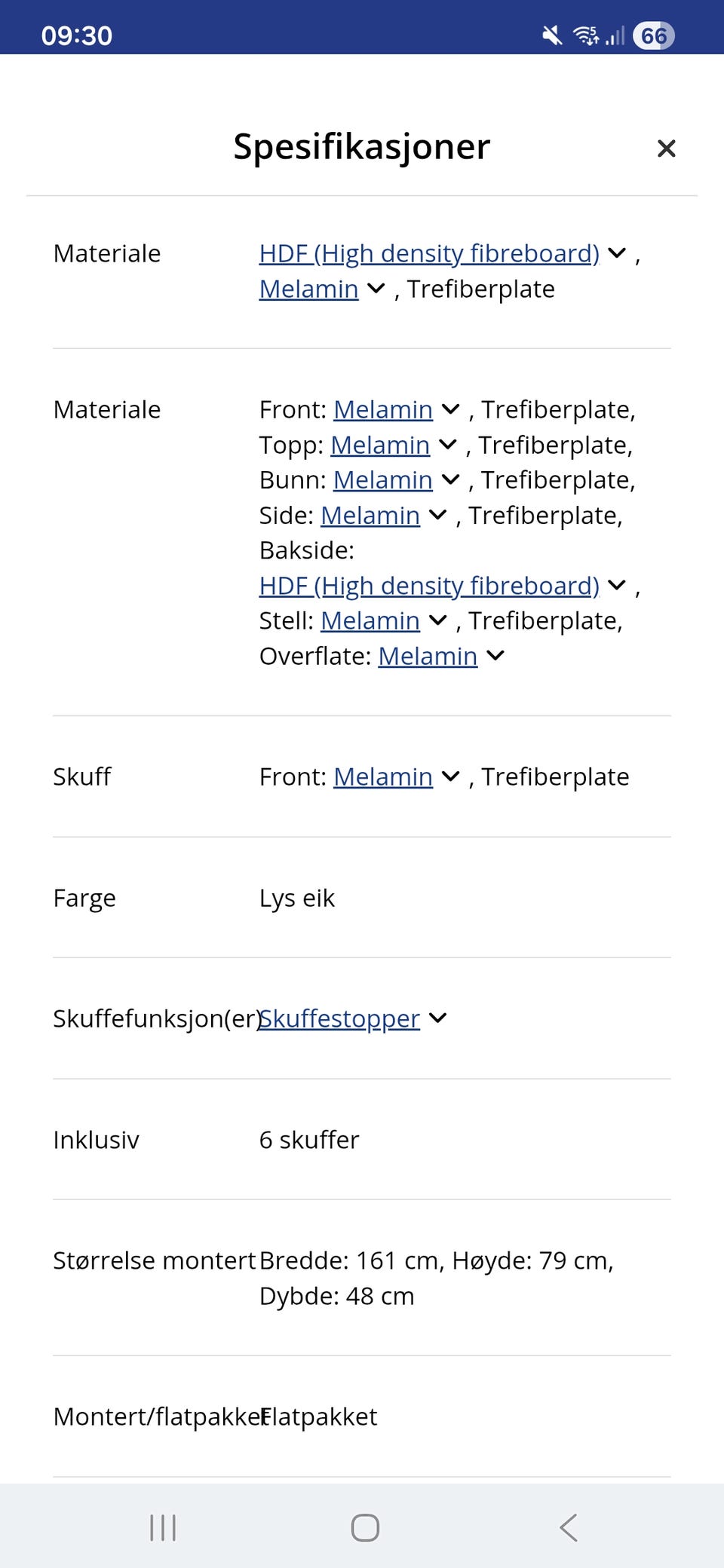Expand the Bakside HDF chevron
This screenshot has width=724, height=1568.
615,586
